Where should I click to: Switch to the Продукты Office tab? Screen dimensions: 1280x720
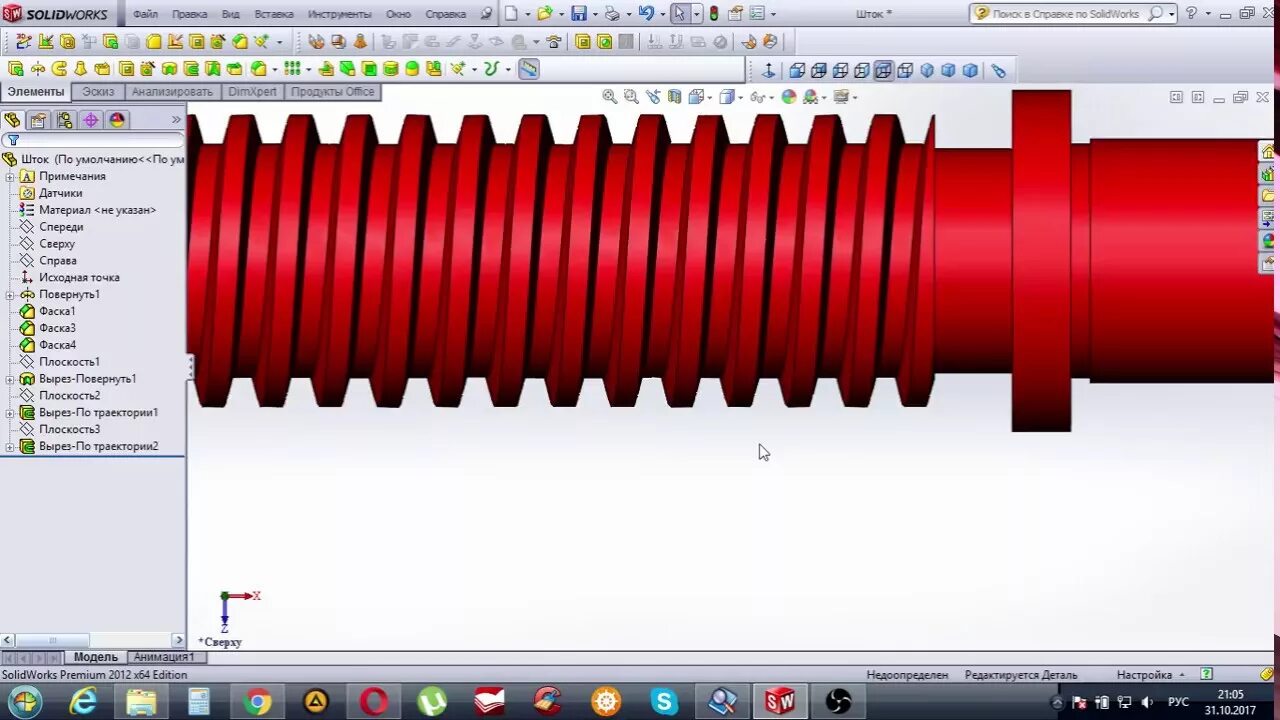332,92
